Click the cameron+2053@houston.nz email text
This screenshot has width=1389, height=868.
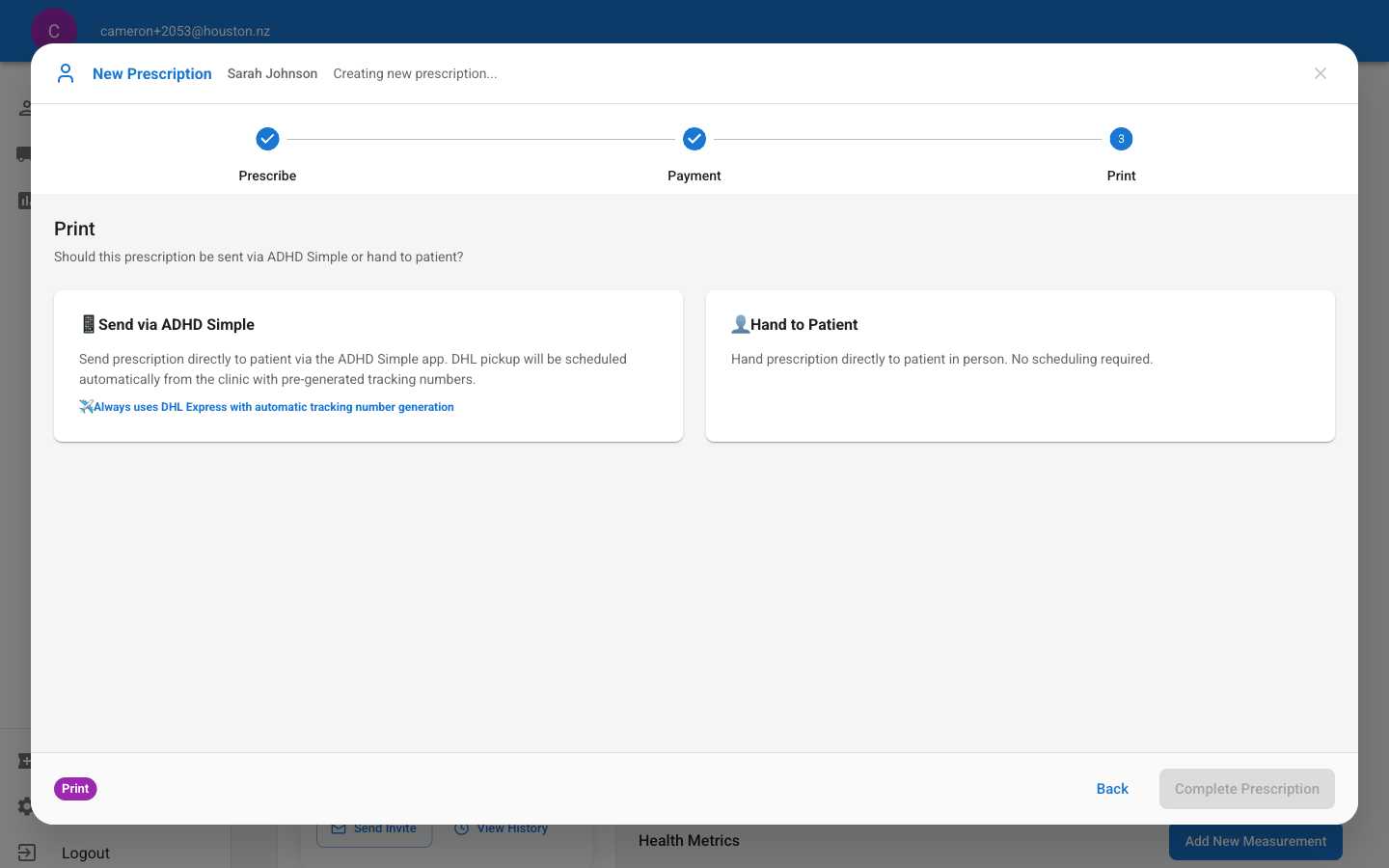click(x=185, y=31)
